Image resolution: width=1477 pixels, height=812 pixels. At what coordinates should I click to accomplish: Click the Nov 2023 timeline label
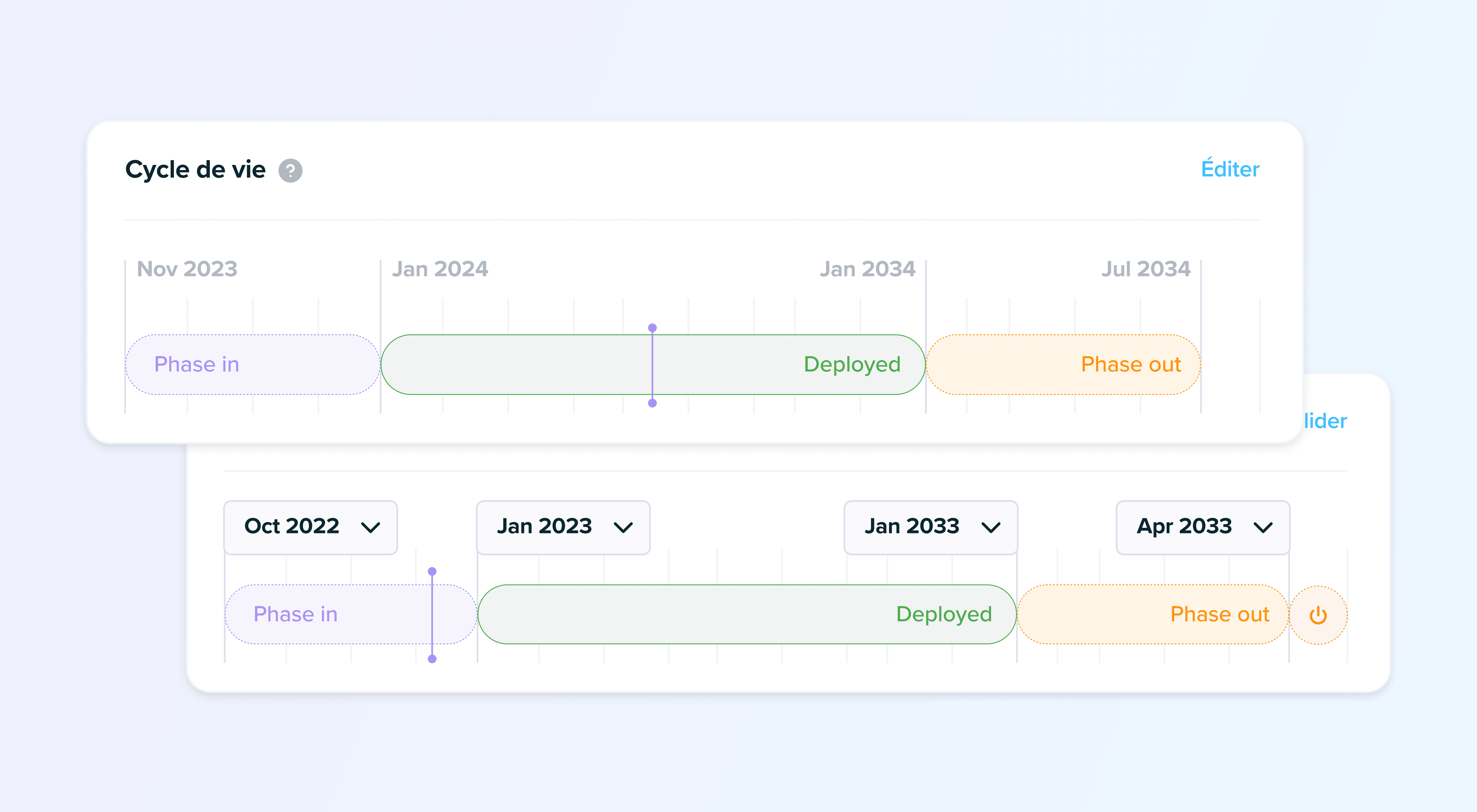[187, 269]
